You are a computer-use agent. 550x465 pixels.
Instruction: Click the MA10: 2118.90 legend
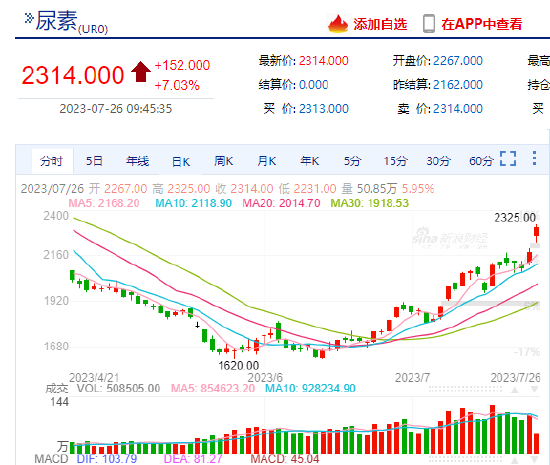pyautogui.click(x=194, y=203)
